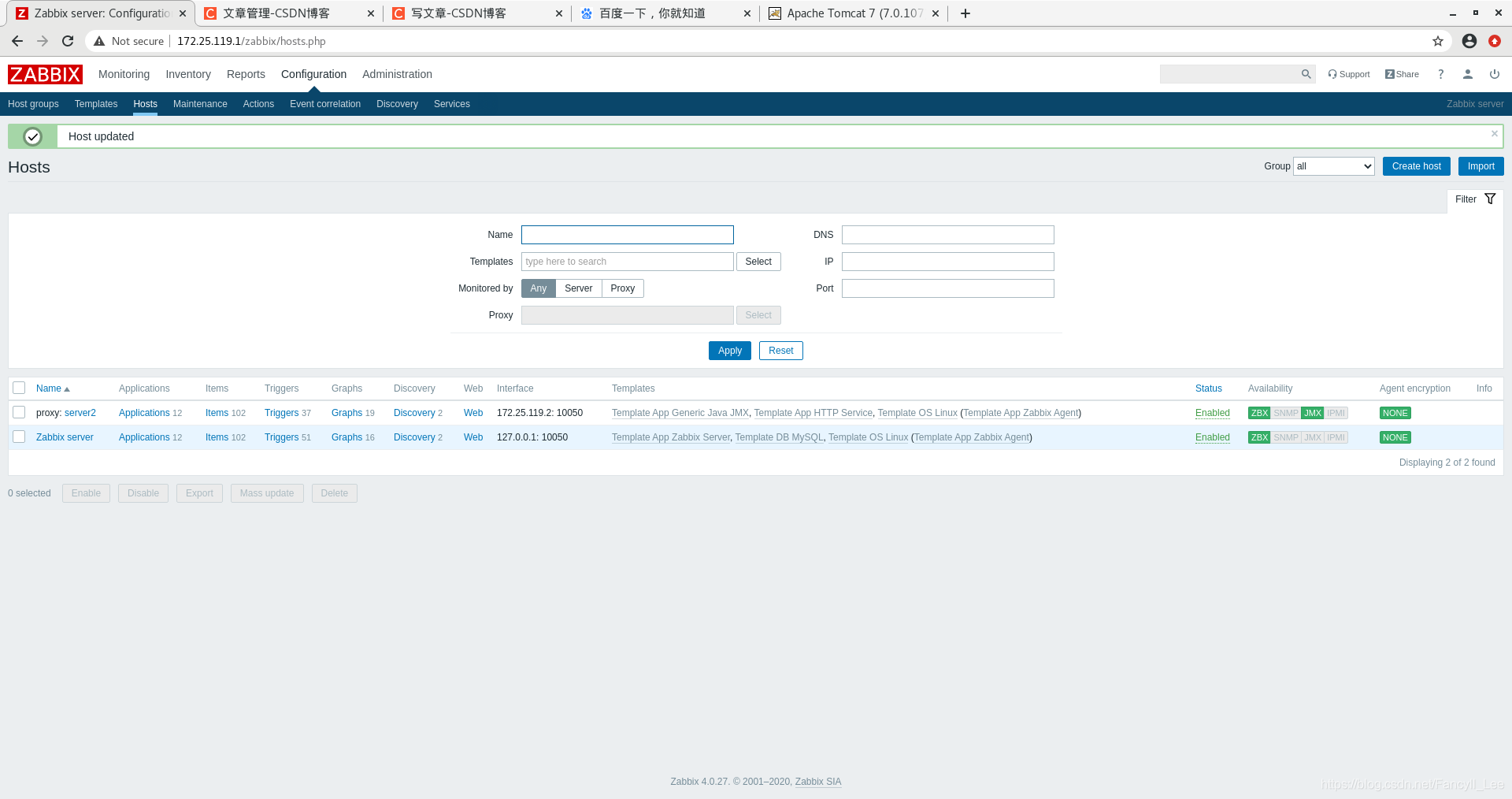
Task: Open the Support link with headset icon
Action: (x=1349, y=74)
